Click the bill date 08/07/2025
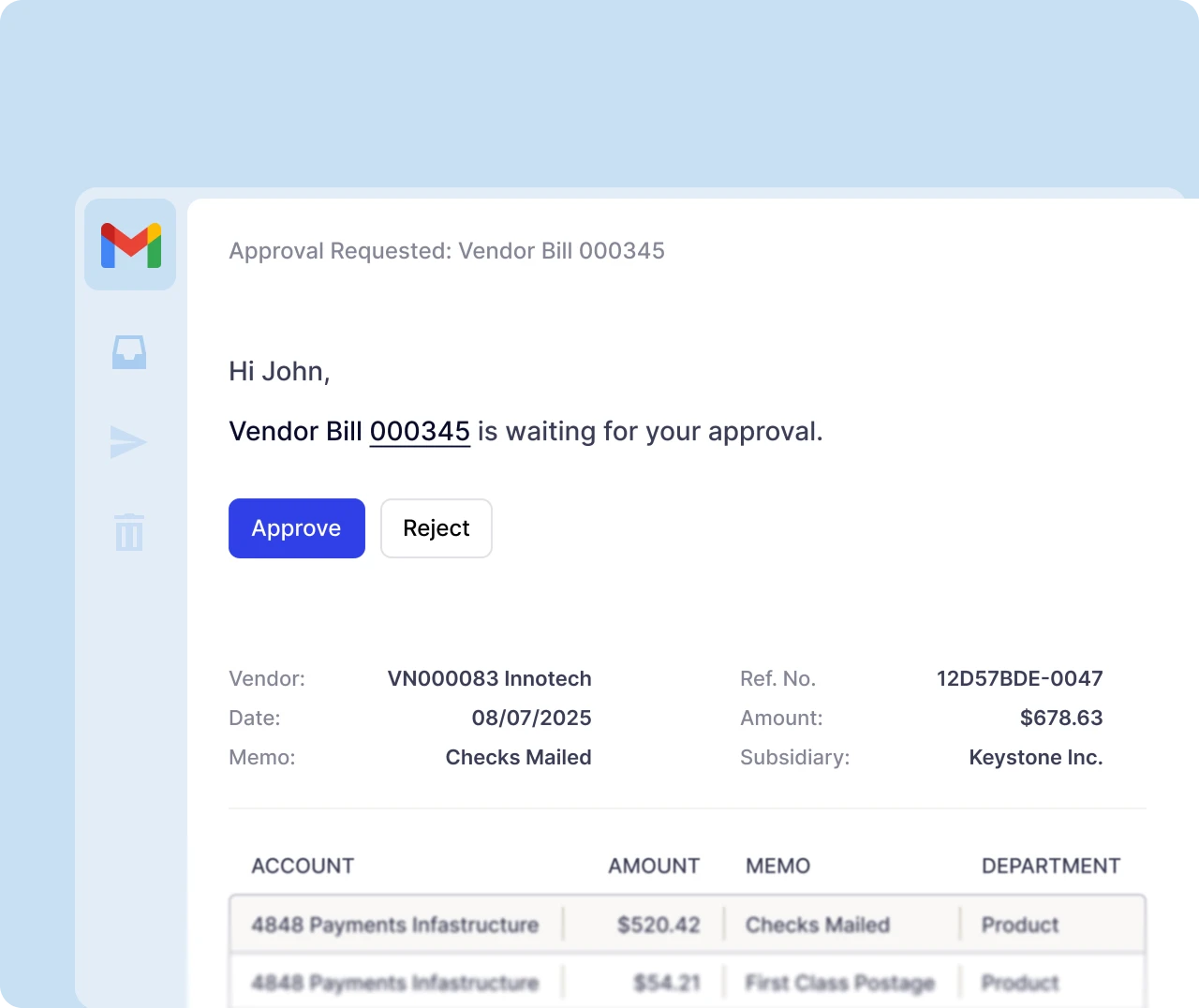The height and width of the screenshot is (1008, 1199). (x=531, y=718)
